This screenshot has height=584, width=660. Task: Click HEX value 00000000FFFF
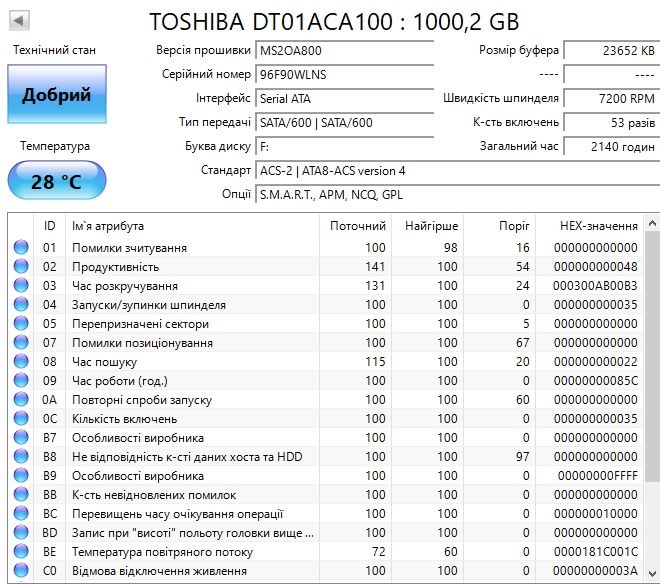pyautogui.click(x=598, y=476)
